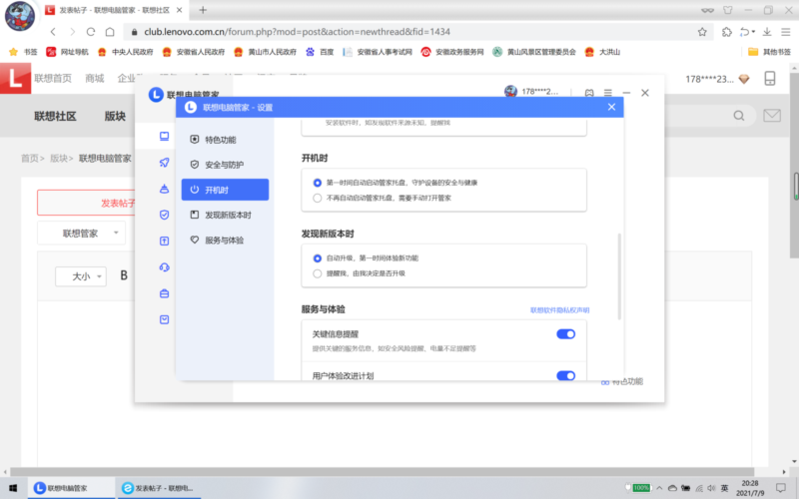Click the headset support icon in sidebar

tap(164, 267)
